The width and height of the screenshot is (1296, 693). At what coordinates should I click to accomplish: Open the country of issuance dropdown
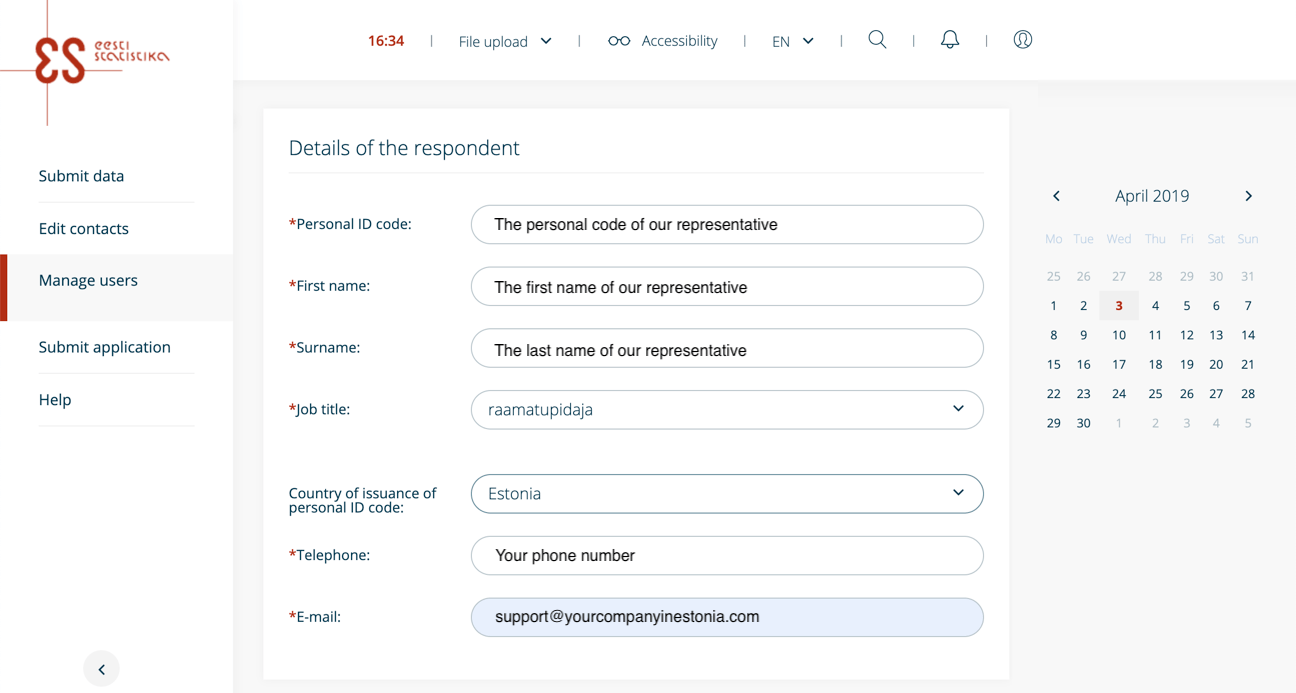[x=957, y=493]
